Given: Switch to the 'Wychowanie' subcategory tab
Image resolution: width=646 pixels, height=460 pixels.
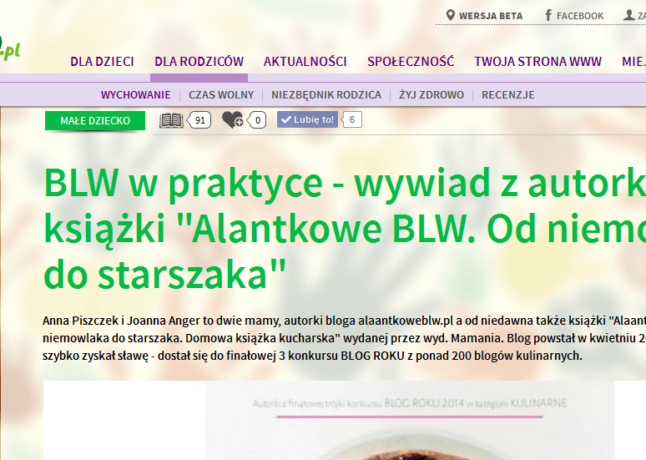Looking at the screenshot, I should (x=136, y=95).
